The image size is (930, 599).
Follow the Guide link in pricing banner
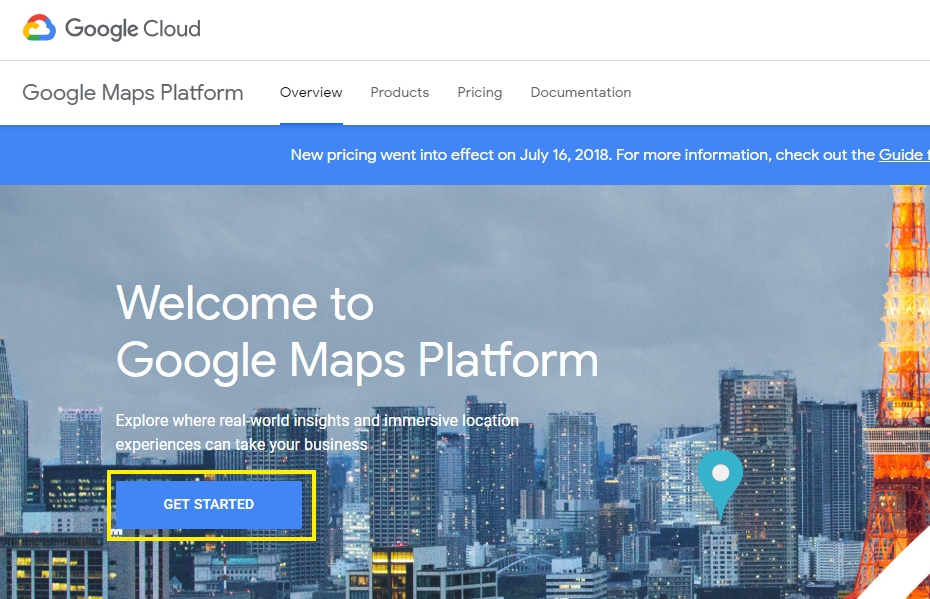pos(904,155)
